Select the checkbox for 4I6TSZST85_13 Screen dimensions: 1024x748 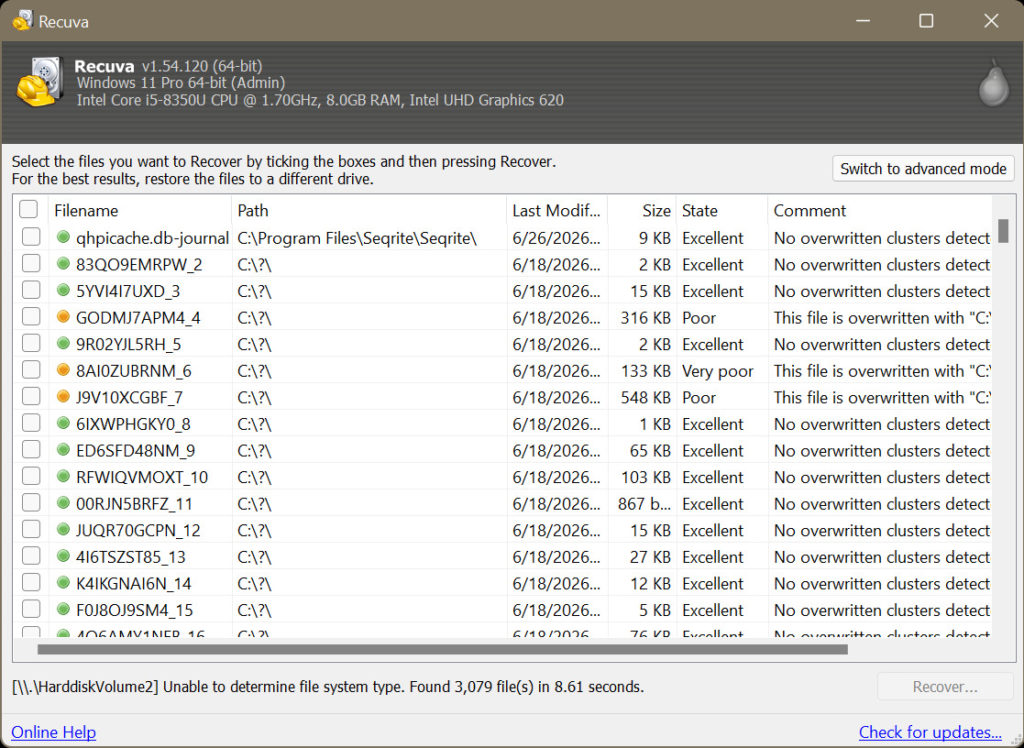tap(31, 556)
